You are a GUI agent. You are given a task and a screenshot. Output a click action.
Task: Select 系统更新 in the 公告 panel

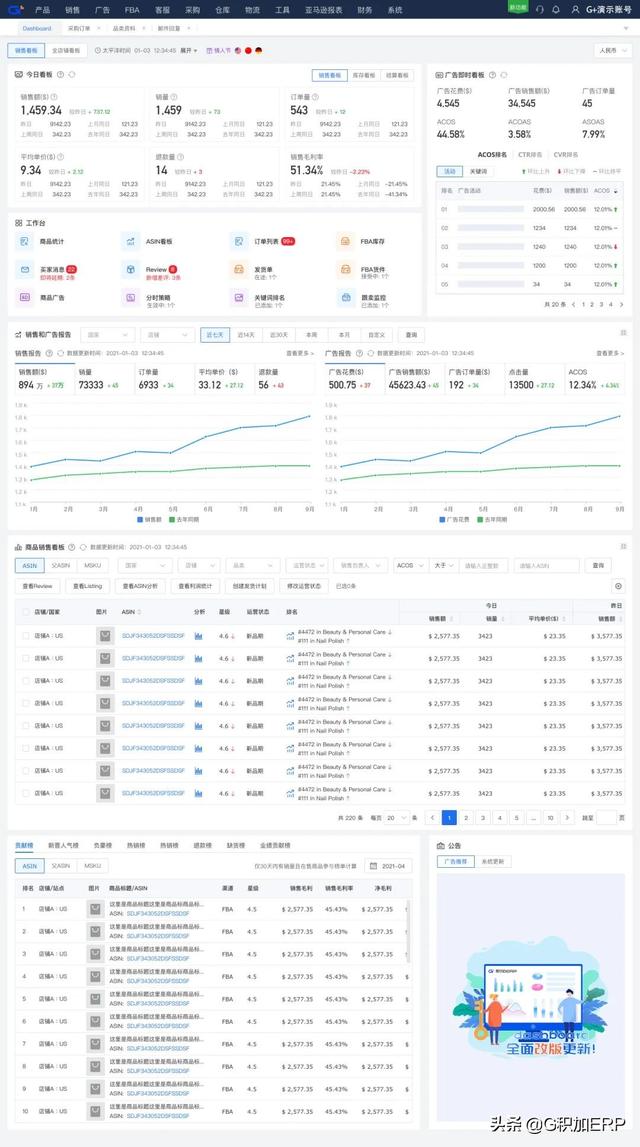click(x=493, y=862)
